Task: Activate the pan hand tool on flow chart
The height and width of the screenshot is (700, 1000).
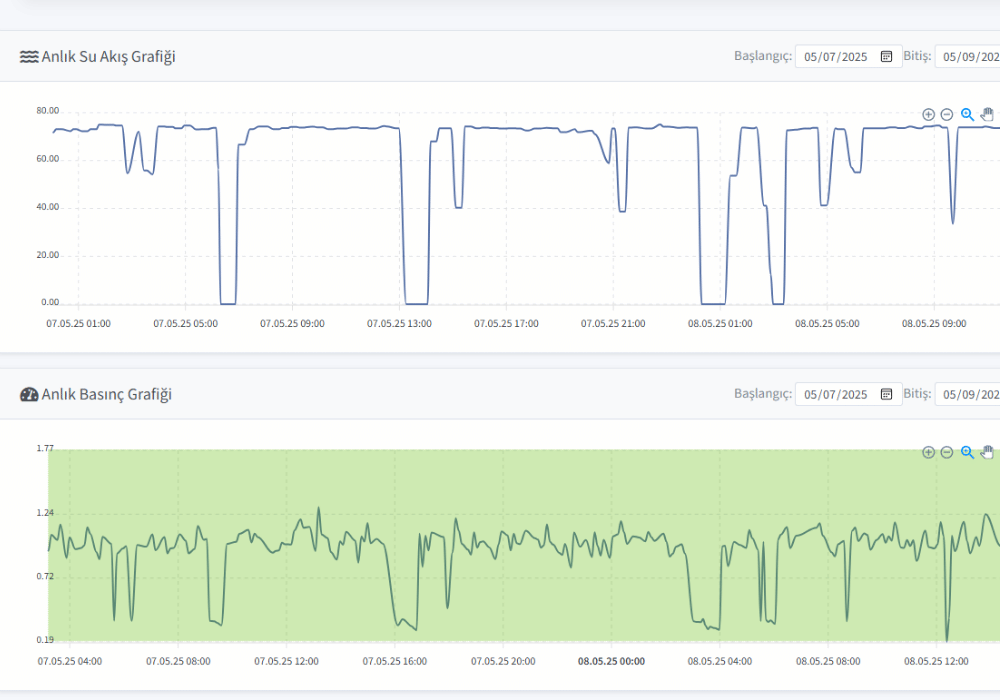Action: click(x=987, y=114)
